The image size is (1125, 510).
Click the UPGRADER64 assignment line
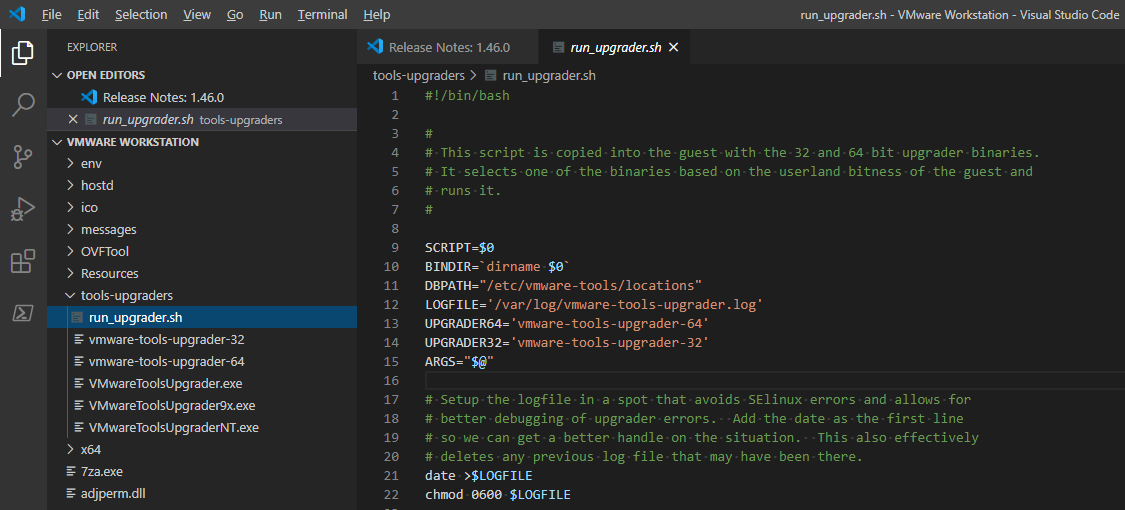(567, 324)
